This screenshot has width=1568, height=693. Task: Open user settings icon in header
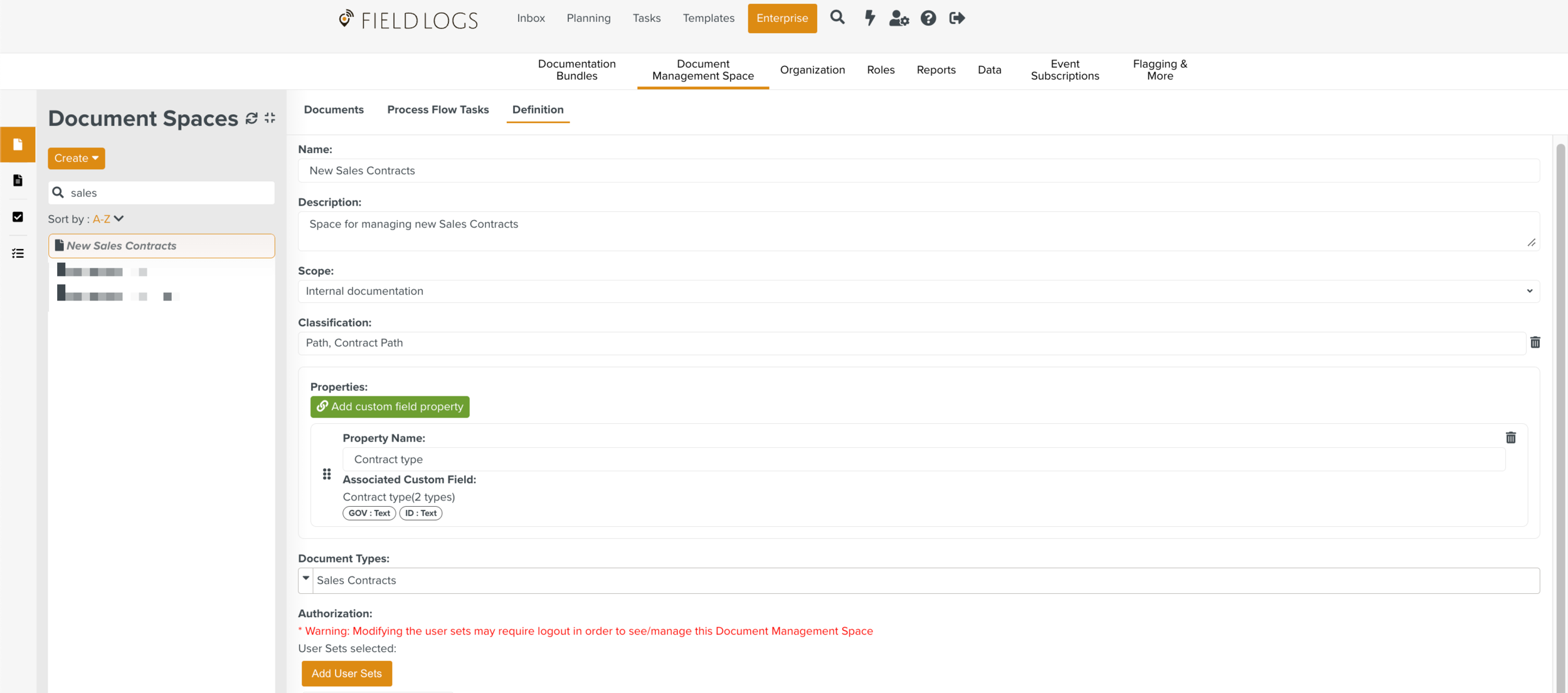click(898, 18)
